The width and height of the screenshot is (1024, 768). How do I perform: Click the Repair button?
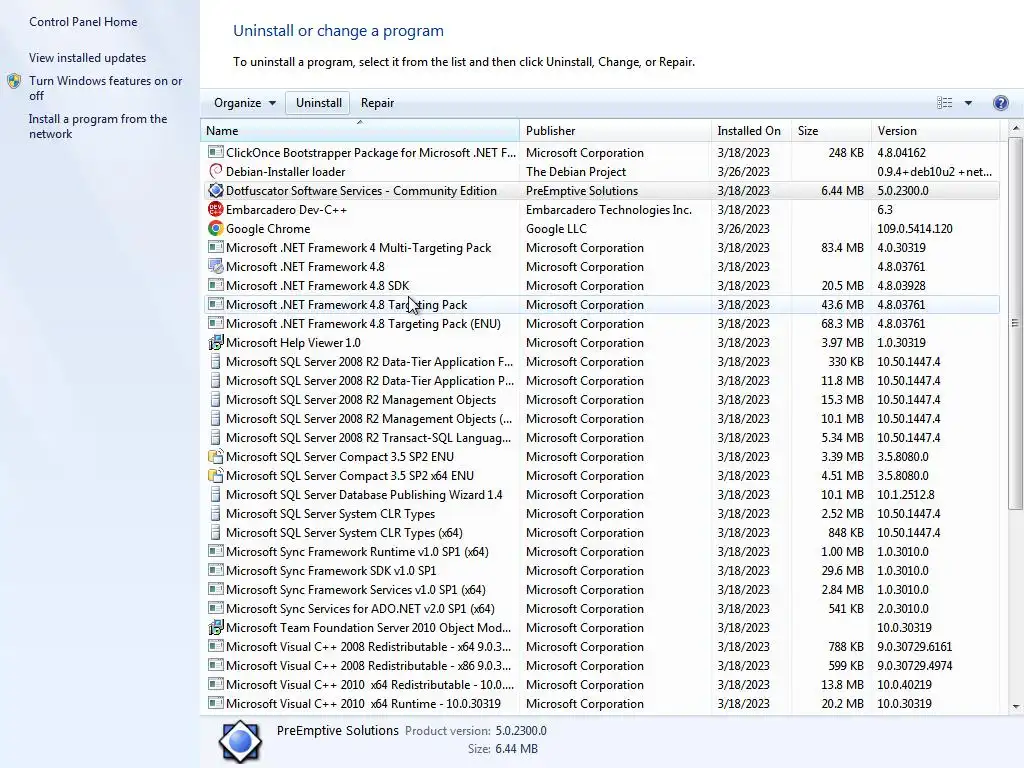377,103
